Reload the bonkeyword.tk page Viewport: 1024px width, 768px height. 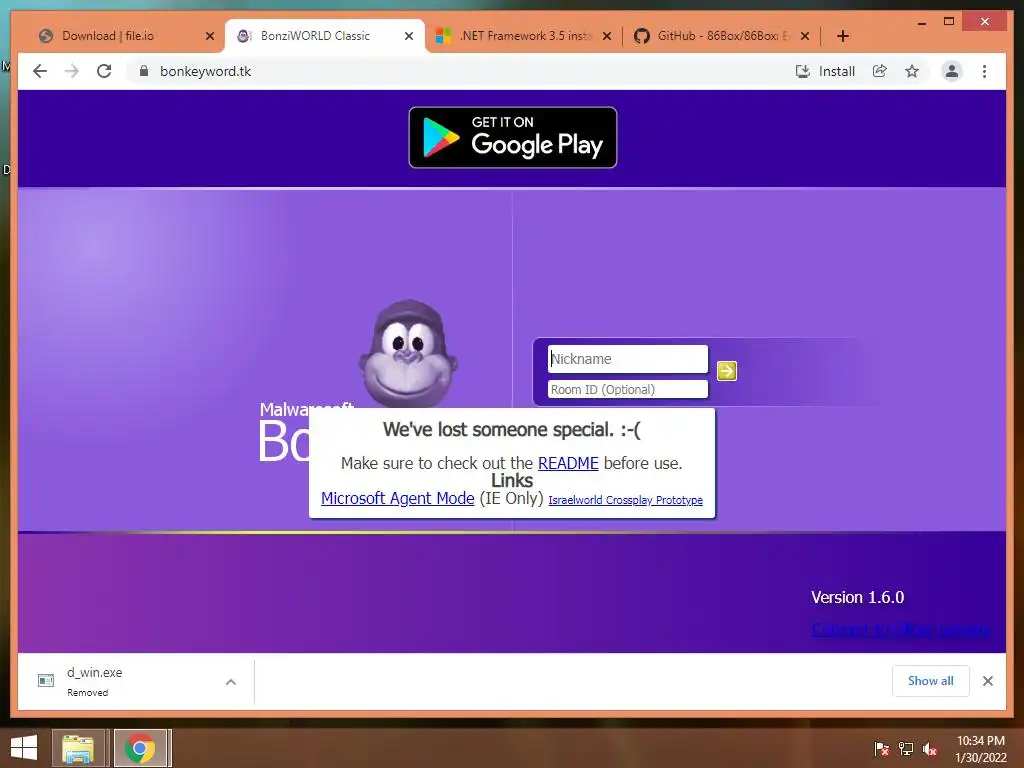[x=104, y=71]
